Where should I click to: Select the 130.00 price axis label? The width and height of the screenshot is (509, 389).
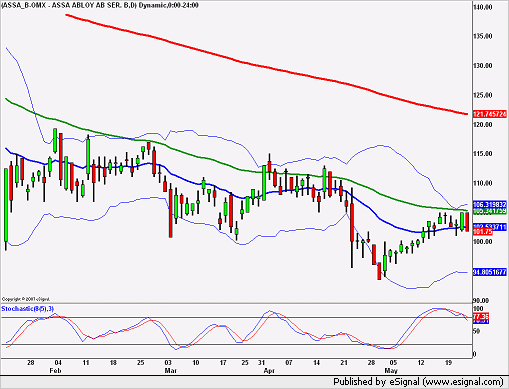point(483,66)
